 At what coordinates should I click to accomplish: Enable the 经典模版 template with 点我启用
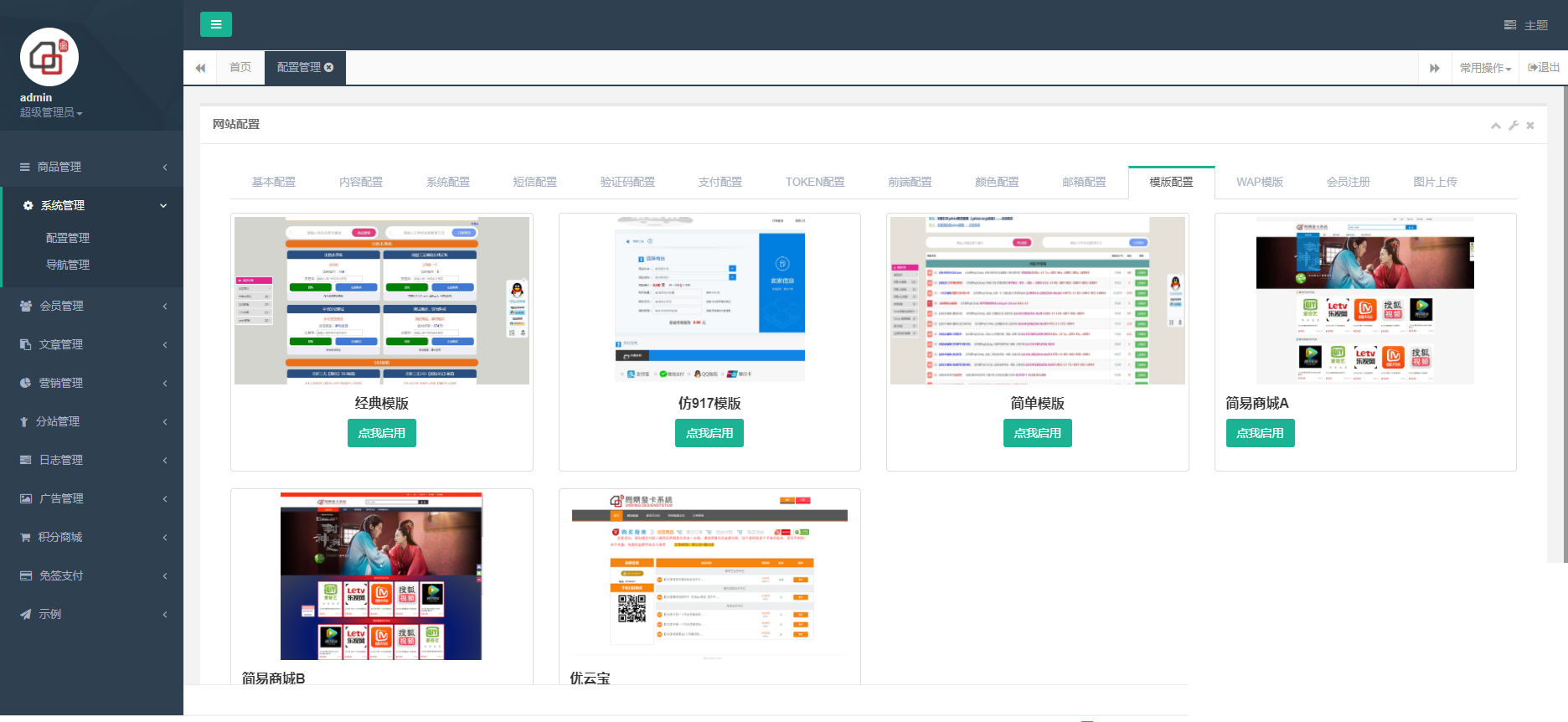[382, 433]
